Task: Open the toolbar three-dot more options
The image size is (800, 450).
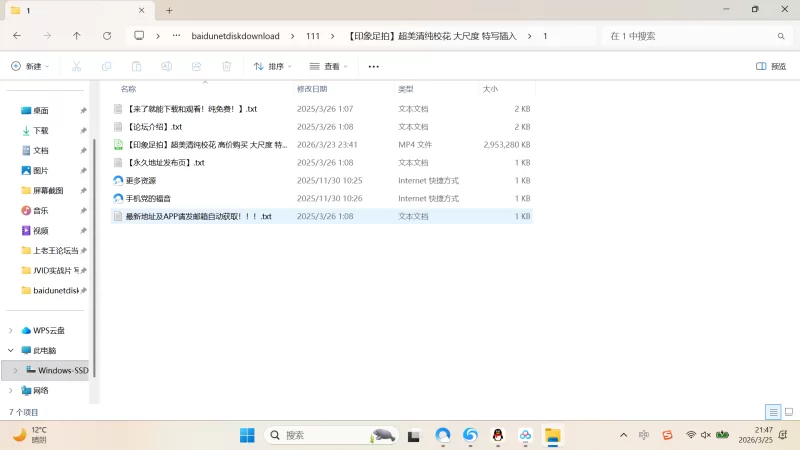Action: pos(373,66)
